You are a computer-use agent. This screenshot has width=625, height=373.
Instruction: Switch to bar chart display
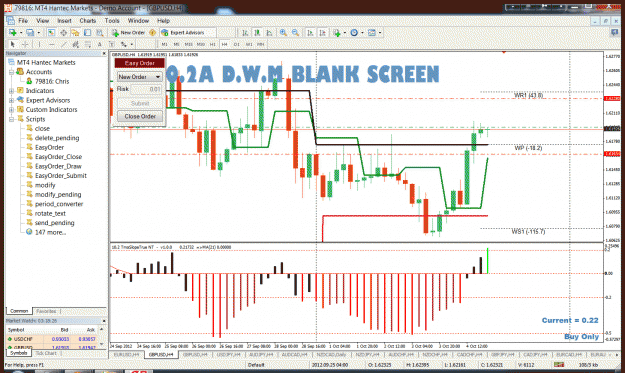click(245, 33)
